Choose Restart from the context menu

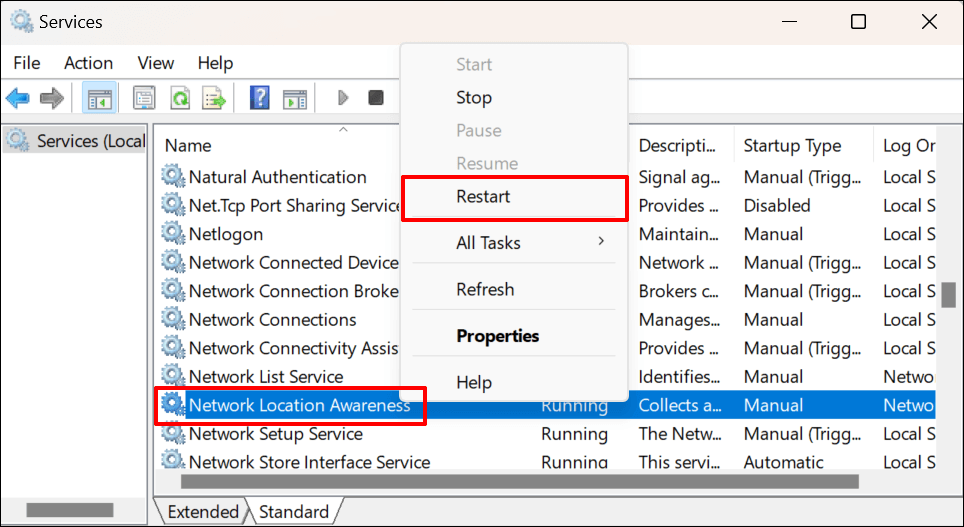[x=483, y=197]
